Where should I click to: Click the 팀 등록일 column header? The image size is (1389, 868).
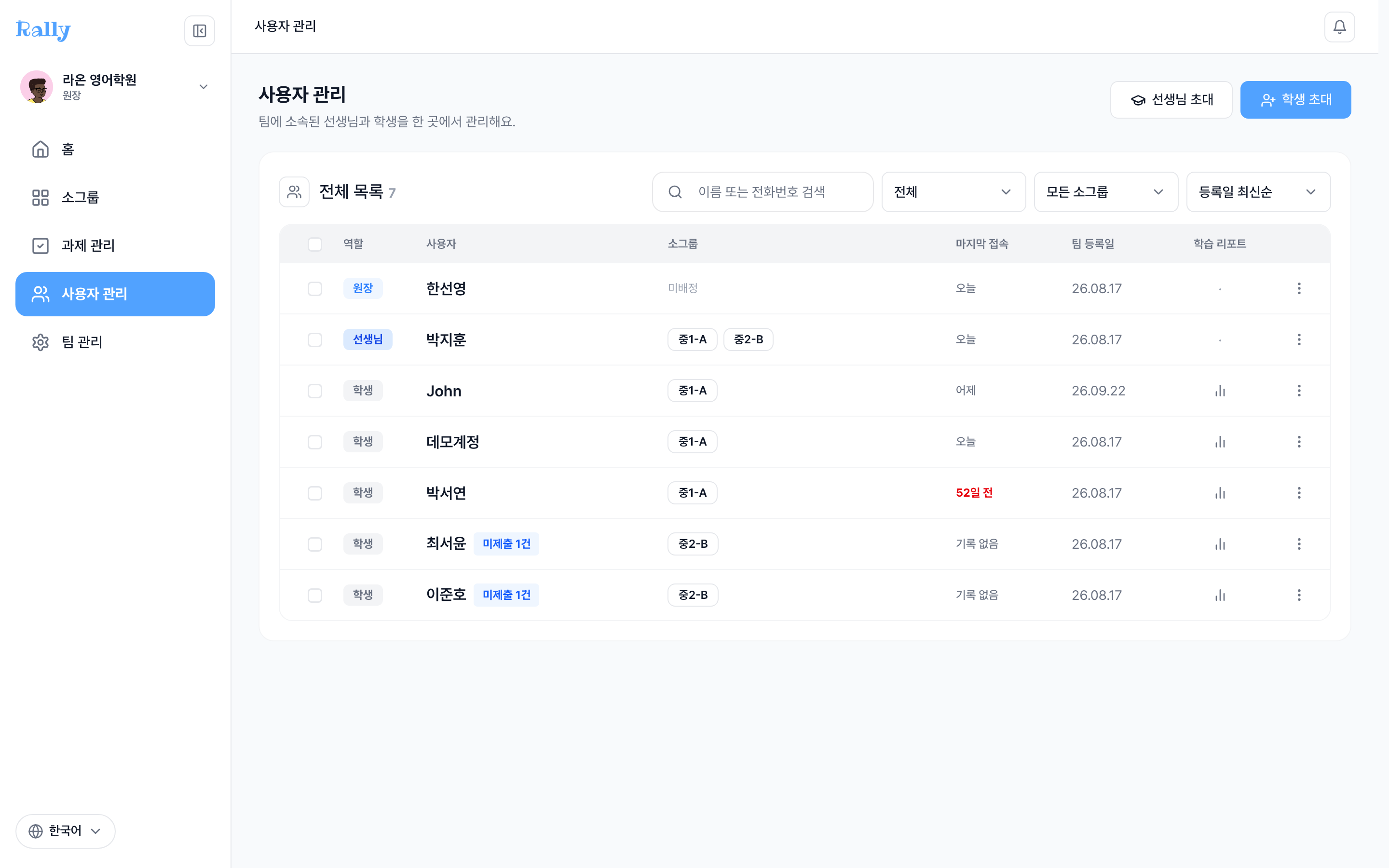click(x=1093, y=244)
